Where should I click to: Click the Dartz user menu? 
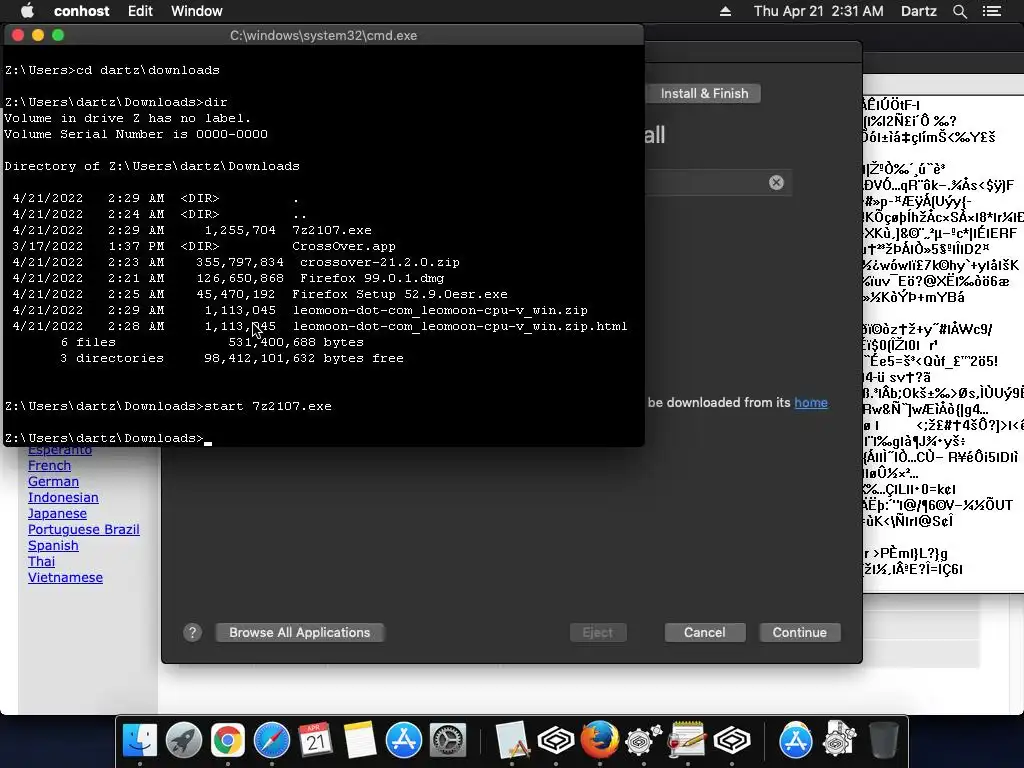coord(918,11)
